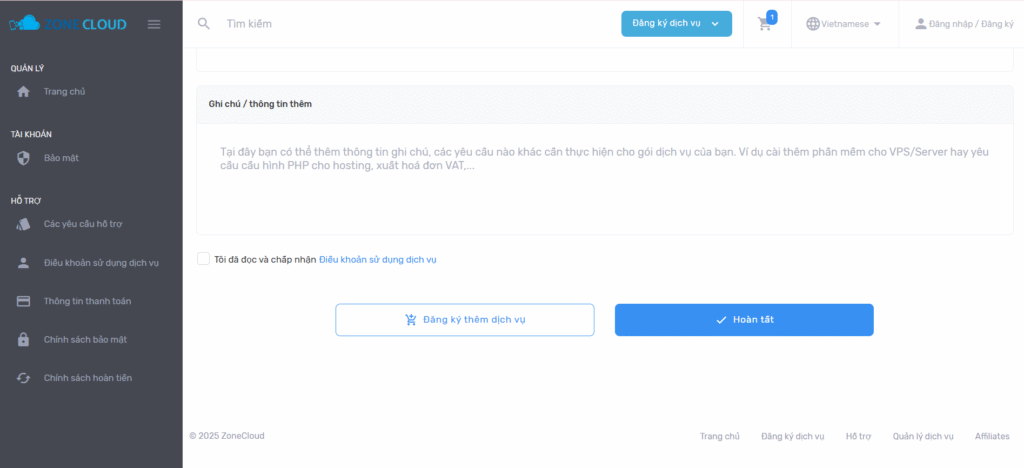This screenshot has width=1024, height=468.
Task: Open the shopping cart icon
Action: click(765, 24)
